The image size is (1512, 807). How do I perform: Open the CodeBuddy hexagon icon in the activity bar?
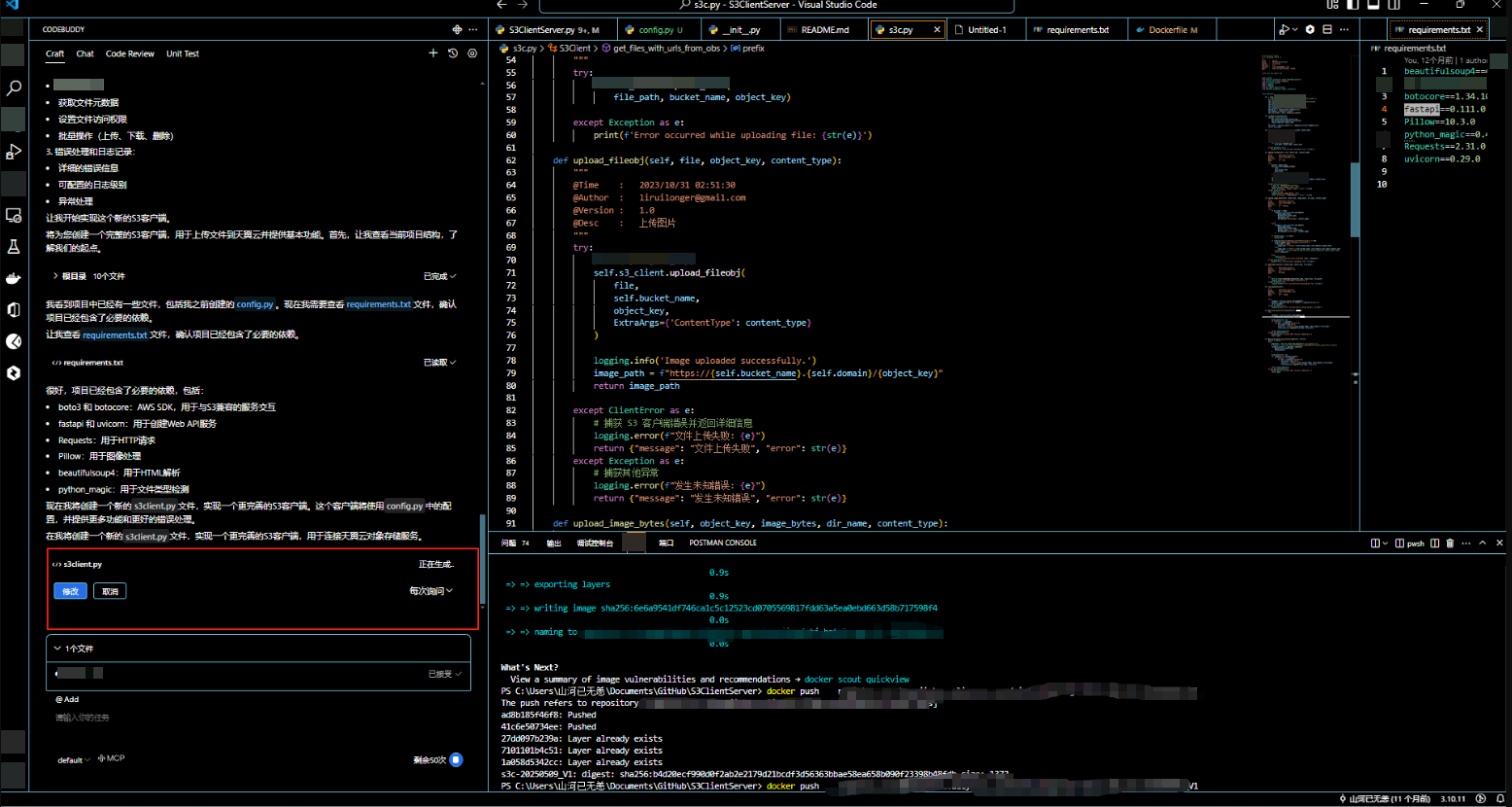14,372
